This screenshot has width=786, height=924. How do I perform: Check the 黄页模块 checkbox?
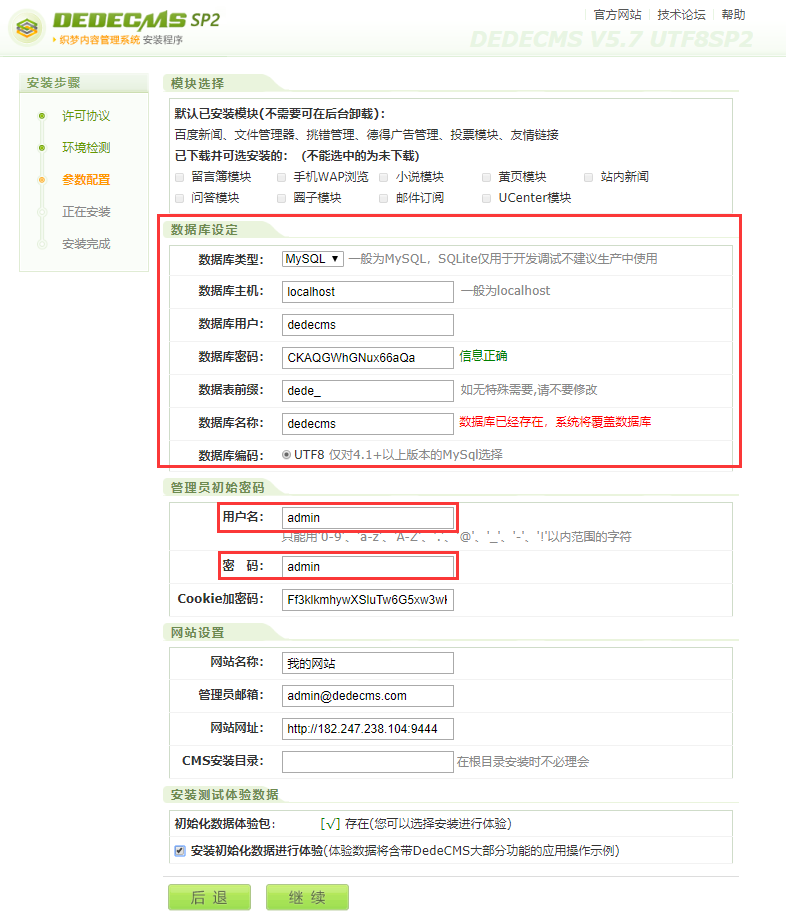(486, 177)
